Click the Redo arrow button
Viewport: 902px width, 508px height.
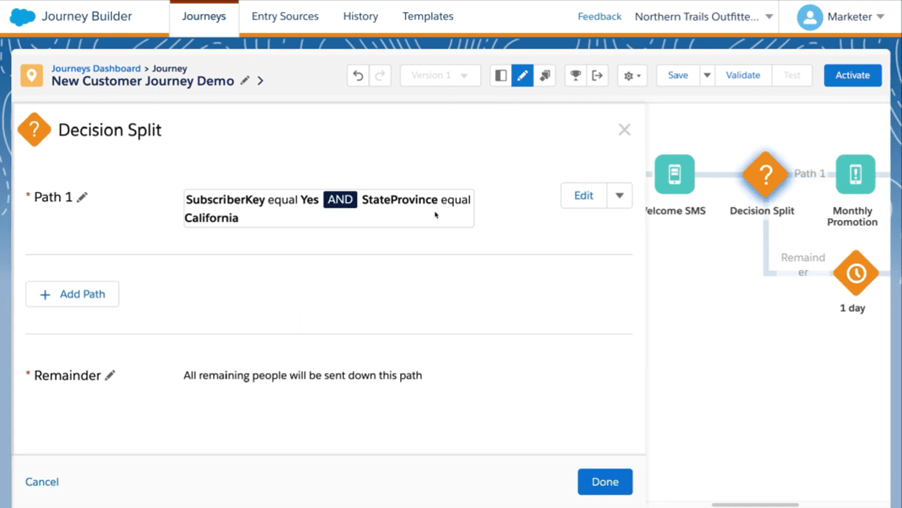point(380,75)
